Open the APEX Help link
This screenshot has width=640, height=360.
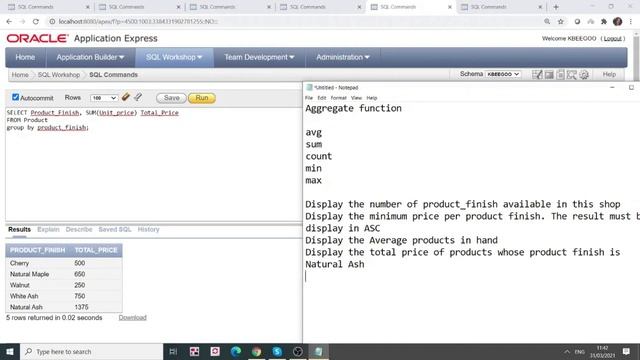coord(609,74)
